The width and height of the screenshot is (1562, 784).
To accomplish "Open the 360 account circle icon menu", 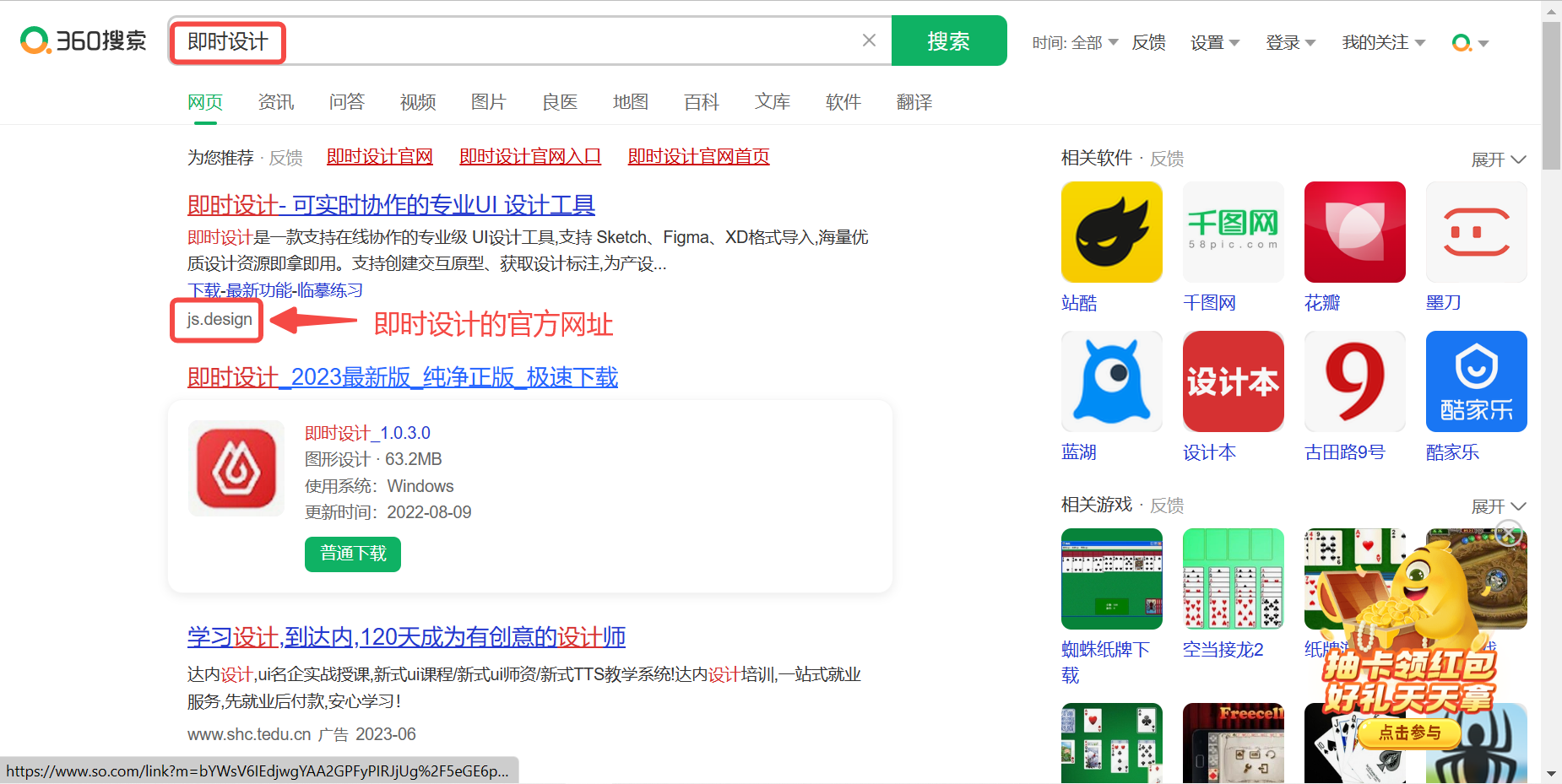I will point(1469,42).
